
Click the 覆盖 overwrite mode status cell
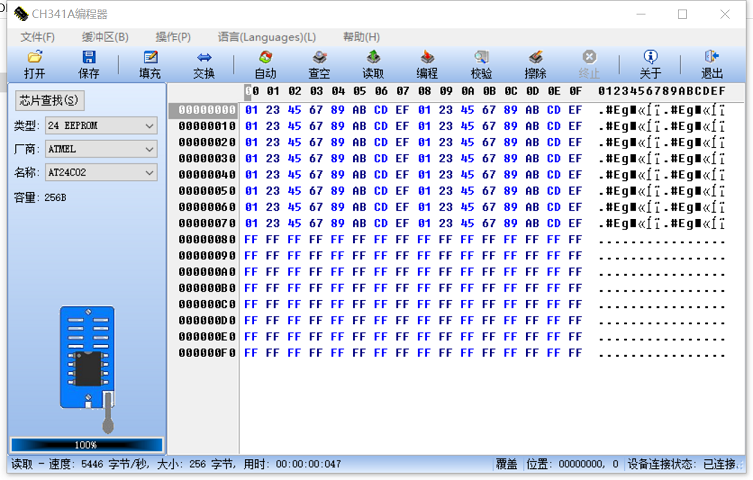click(506, 464)
